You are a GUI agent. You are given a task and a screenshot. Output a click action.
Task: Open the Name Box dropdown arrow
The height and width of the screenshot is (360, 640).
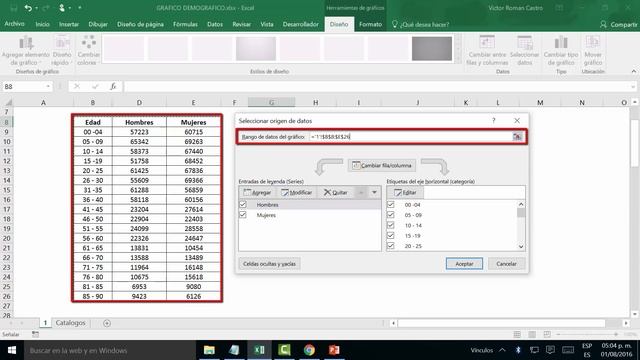(x=48, y=87)
